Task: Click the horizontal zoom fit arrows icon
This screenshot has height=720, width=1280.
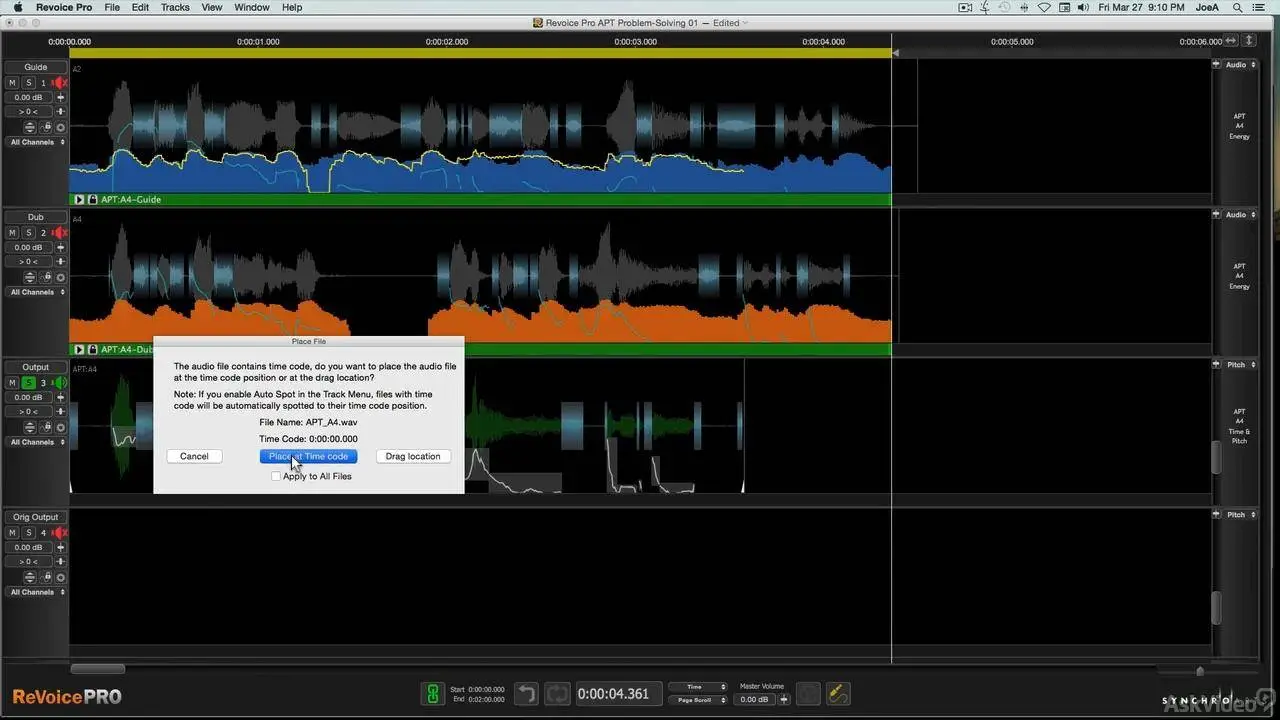Action: [1231, 41]
